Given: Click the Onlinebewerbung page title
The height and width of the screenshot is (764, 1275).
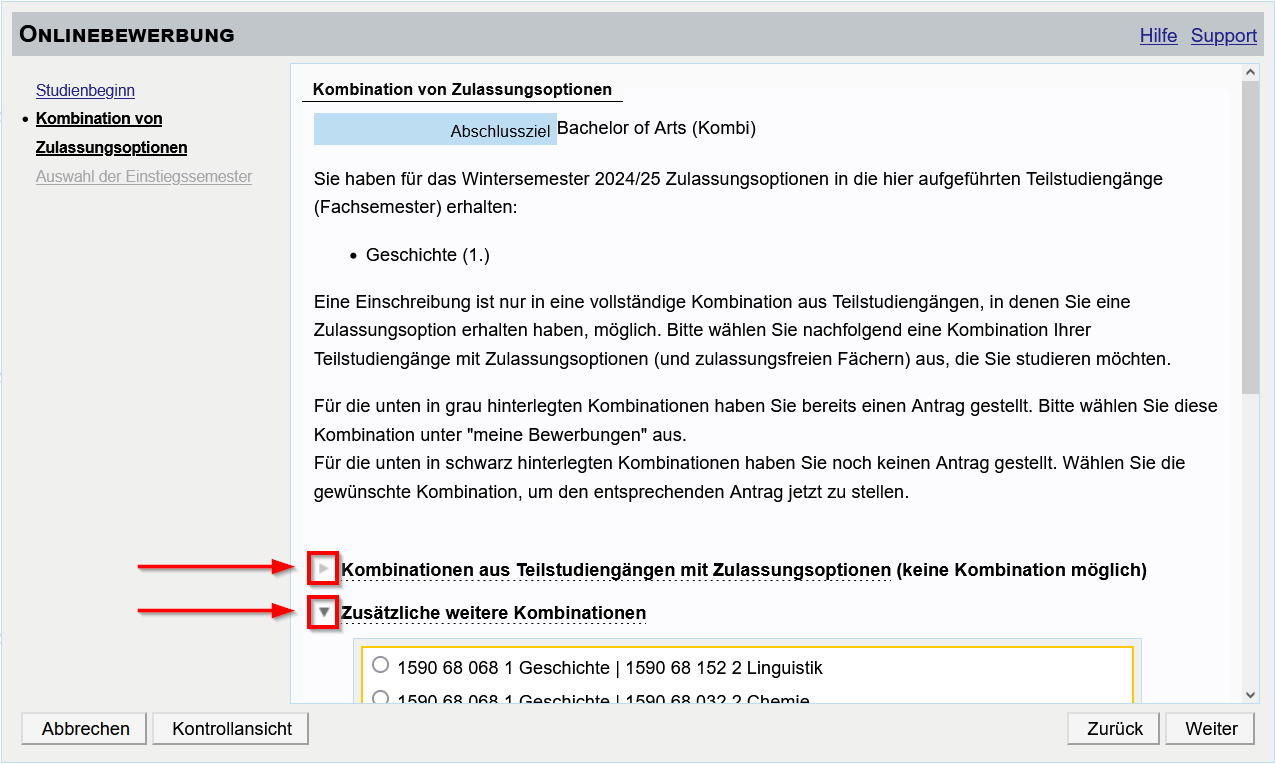Looking at the screenshot, I should tap(127, 35).
